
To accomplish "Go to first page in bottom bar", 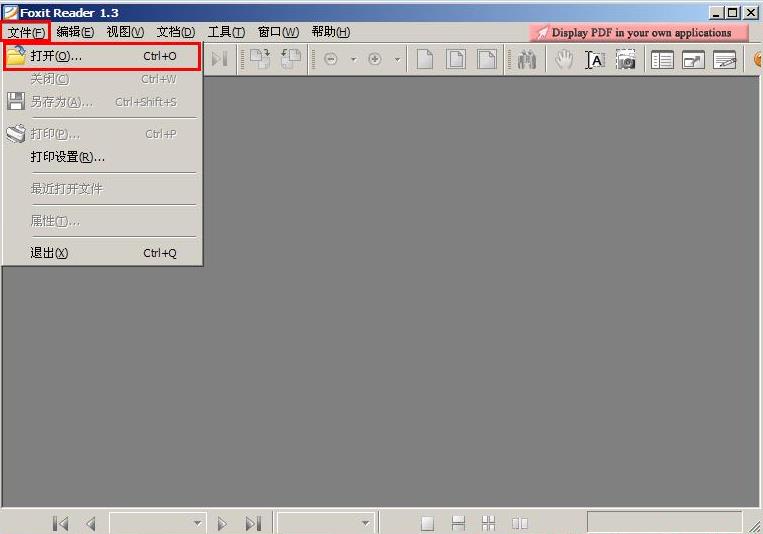I will (60, 524).
